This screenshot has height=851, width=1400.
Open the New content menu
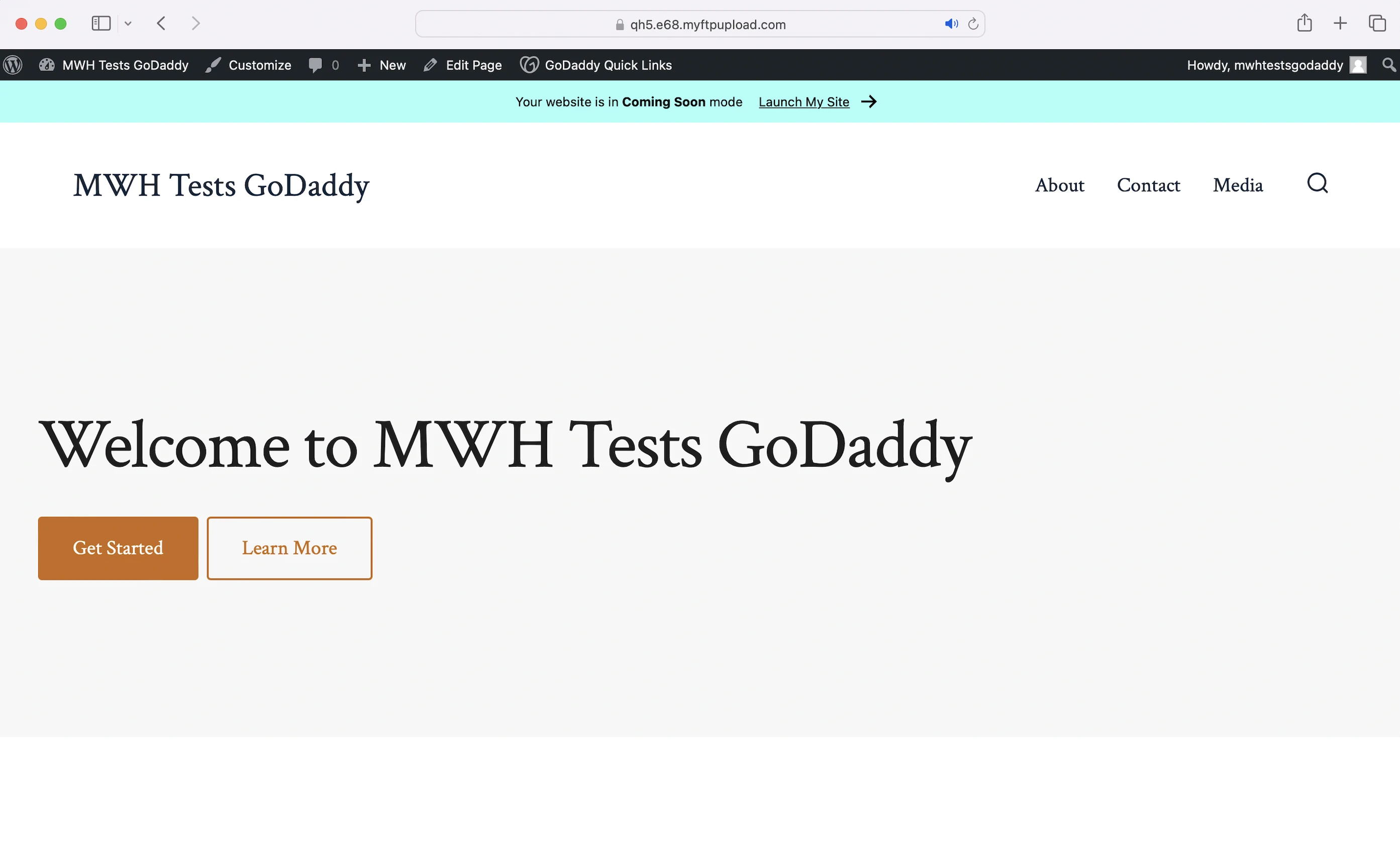[x=382, y=65]
